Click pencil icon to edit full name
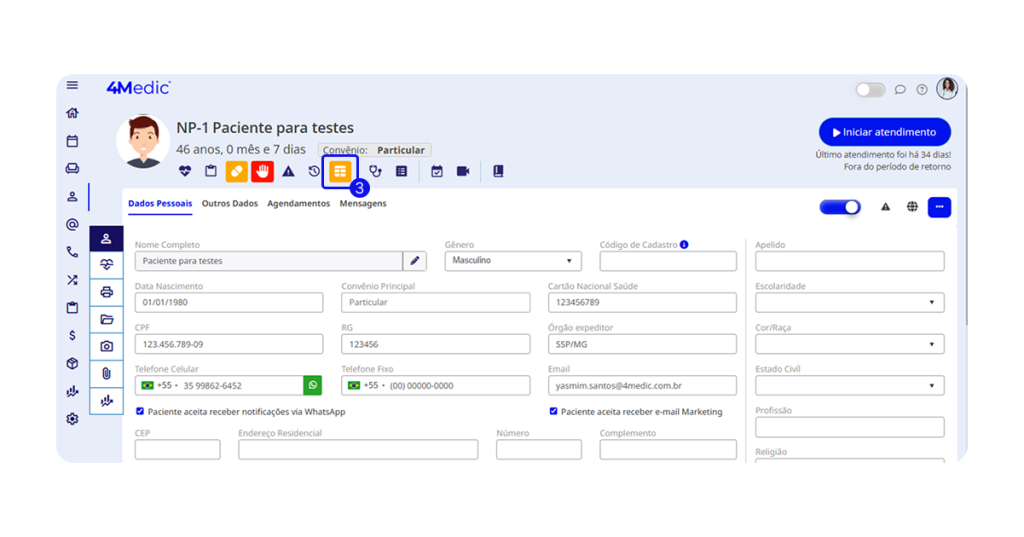 pos(415,261)
